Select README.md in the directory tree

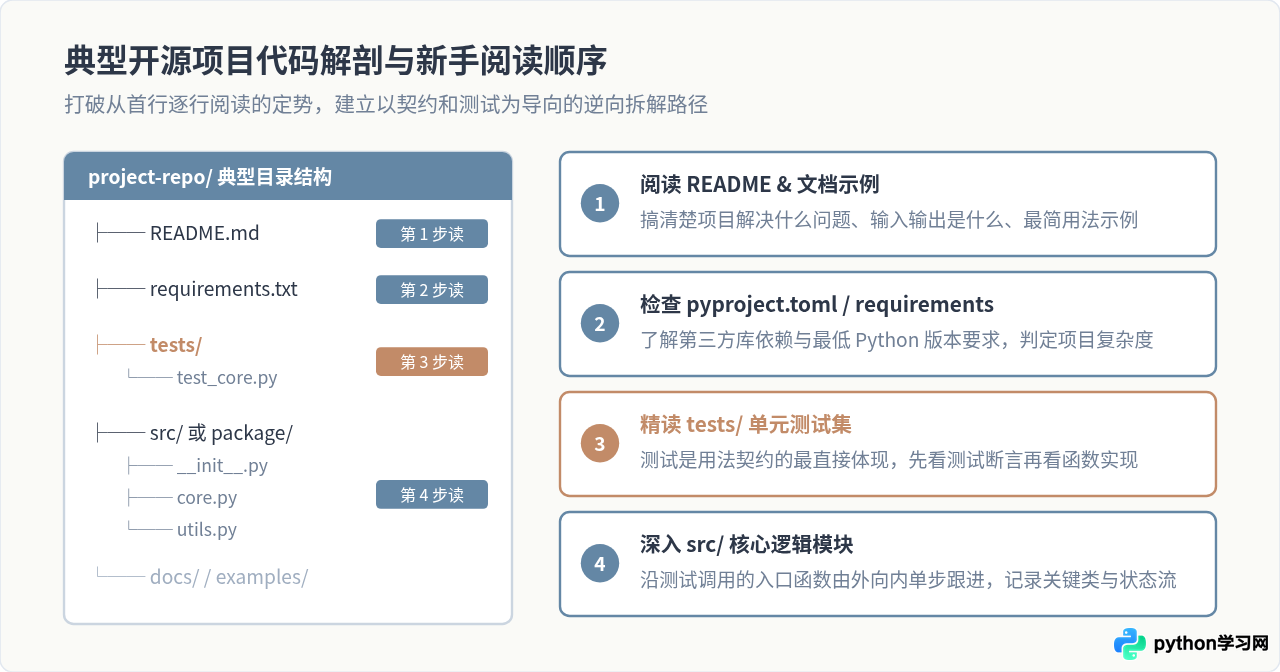pyautogui.click(x=204, y=233)
